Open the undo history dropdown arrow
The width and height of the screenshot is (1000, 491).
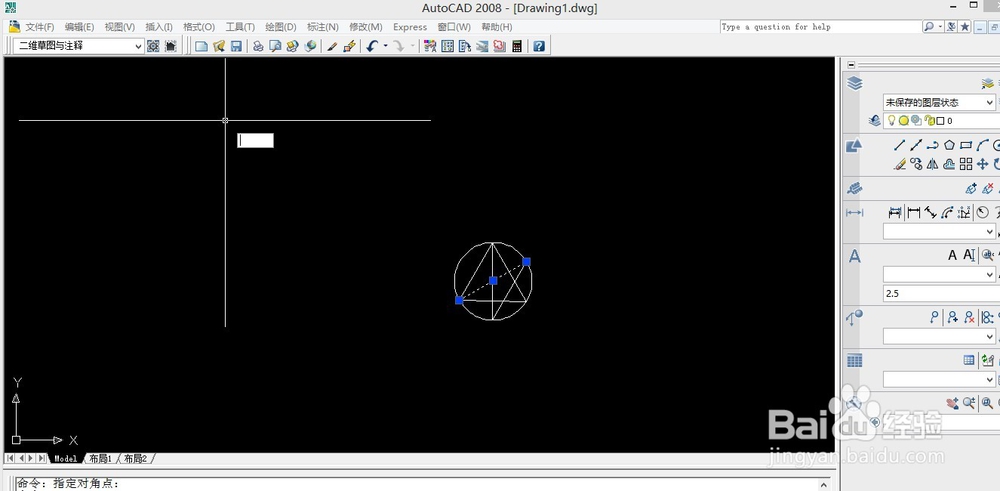coord(385,46)
